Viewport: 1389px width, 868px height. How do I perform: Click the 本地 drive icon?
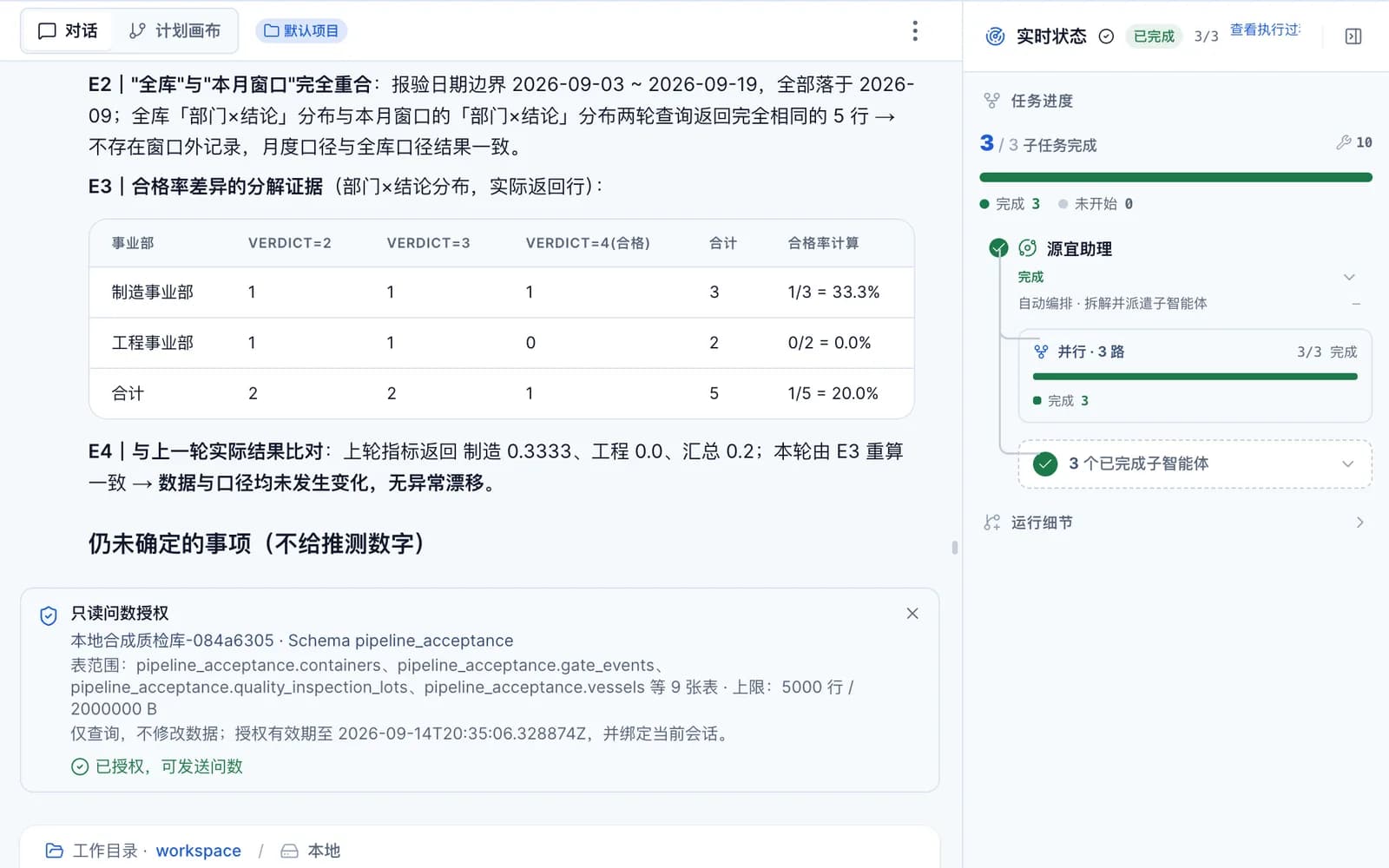[x=289, y=851]
